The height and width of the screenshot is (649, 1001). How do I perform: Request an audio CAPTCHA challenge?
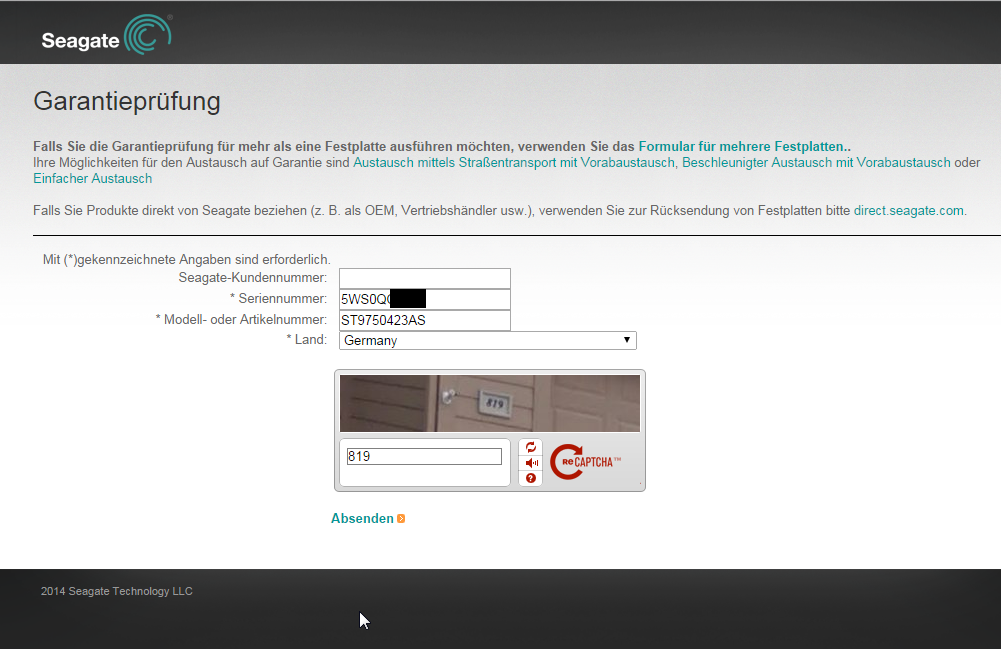tap(530, 463)
